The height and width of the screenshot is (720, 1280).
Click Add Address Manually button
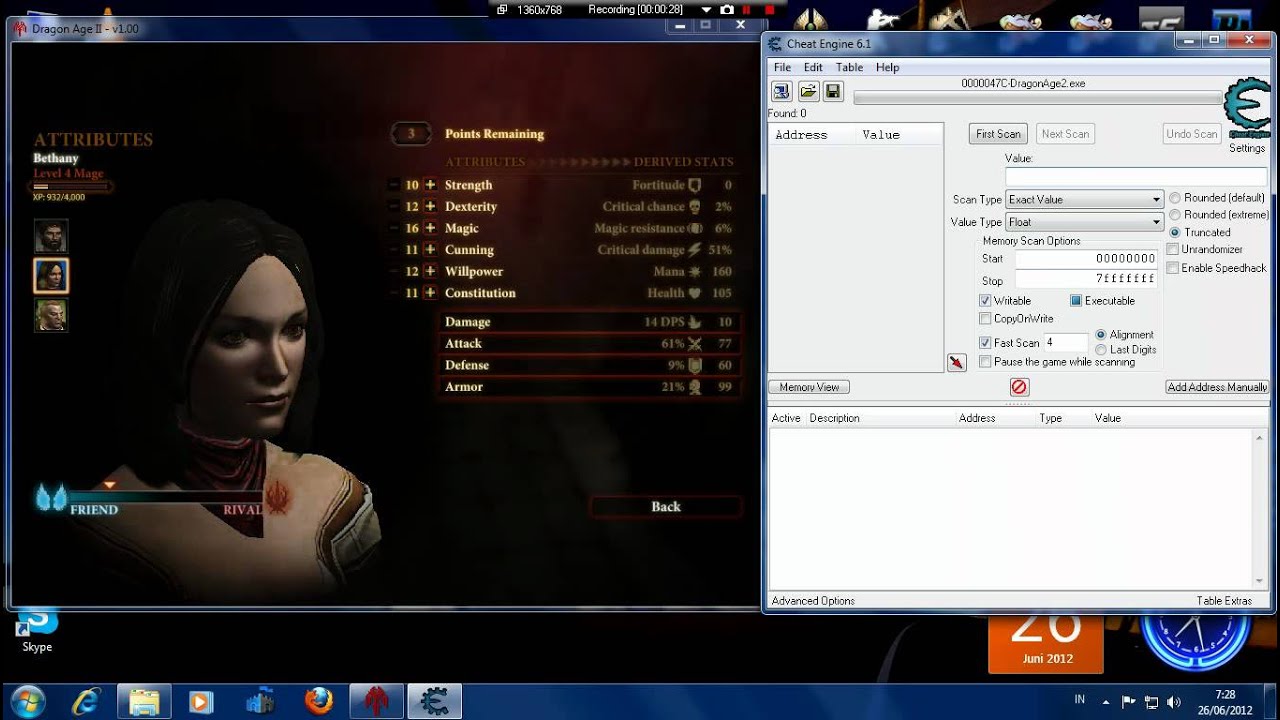click(x=1217, y=387)
